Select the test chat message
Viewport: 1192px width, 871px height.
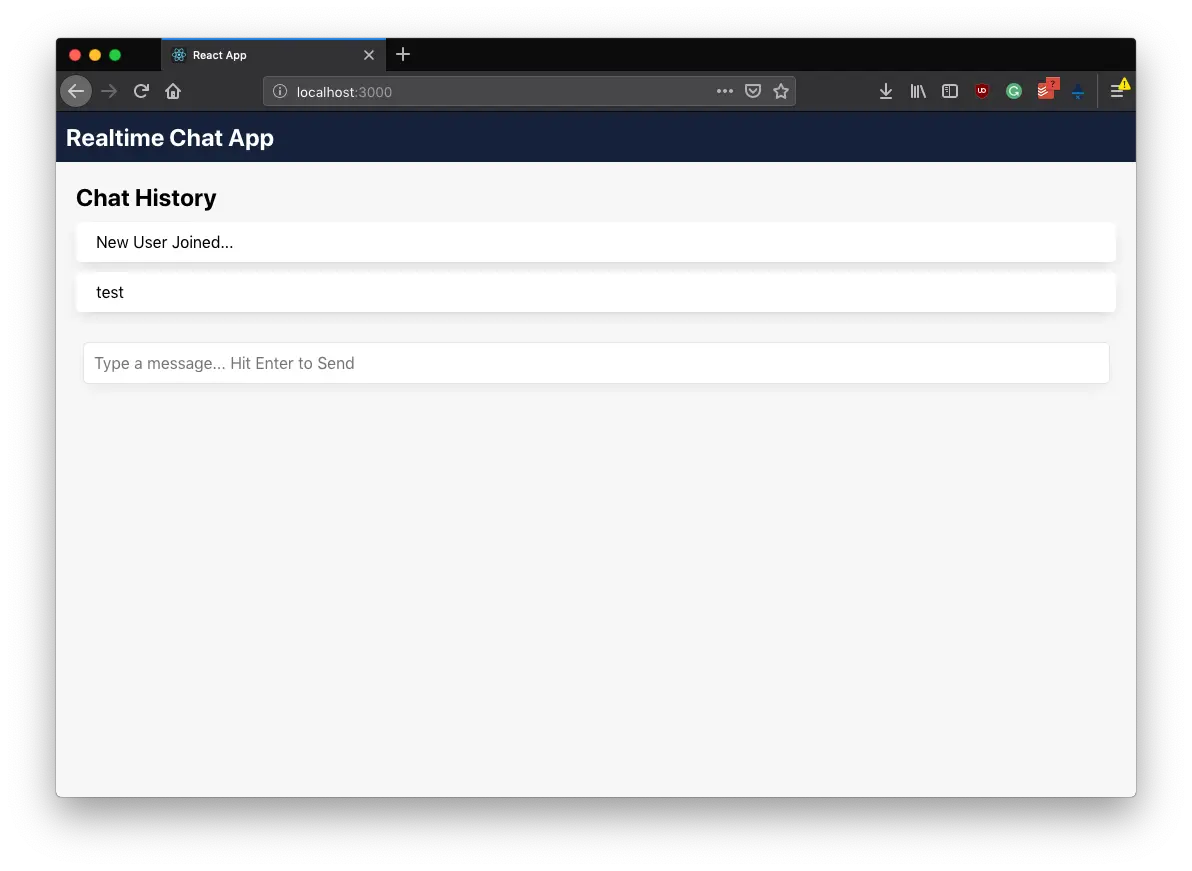(596, 293)
